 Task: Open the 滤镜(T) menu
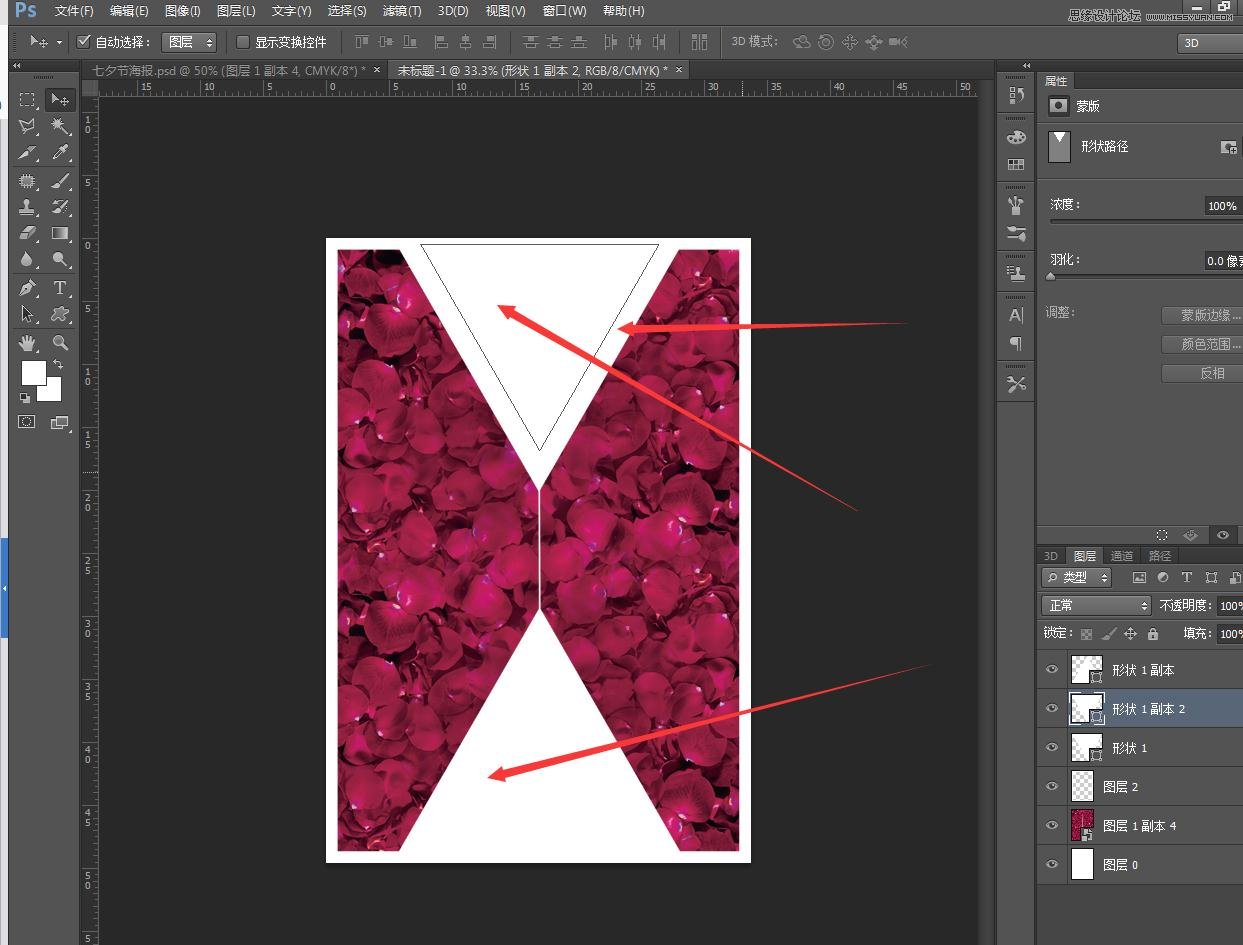coord(402,11)
